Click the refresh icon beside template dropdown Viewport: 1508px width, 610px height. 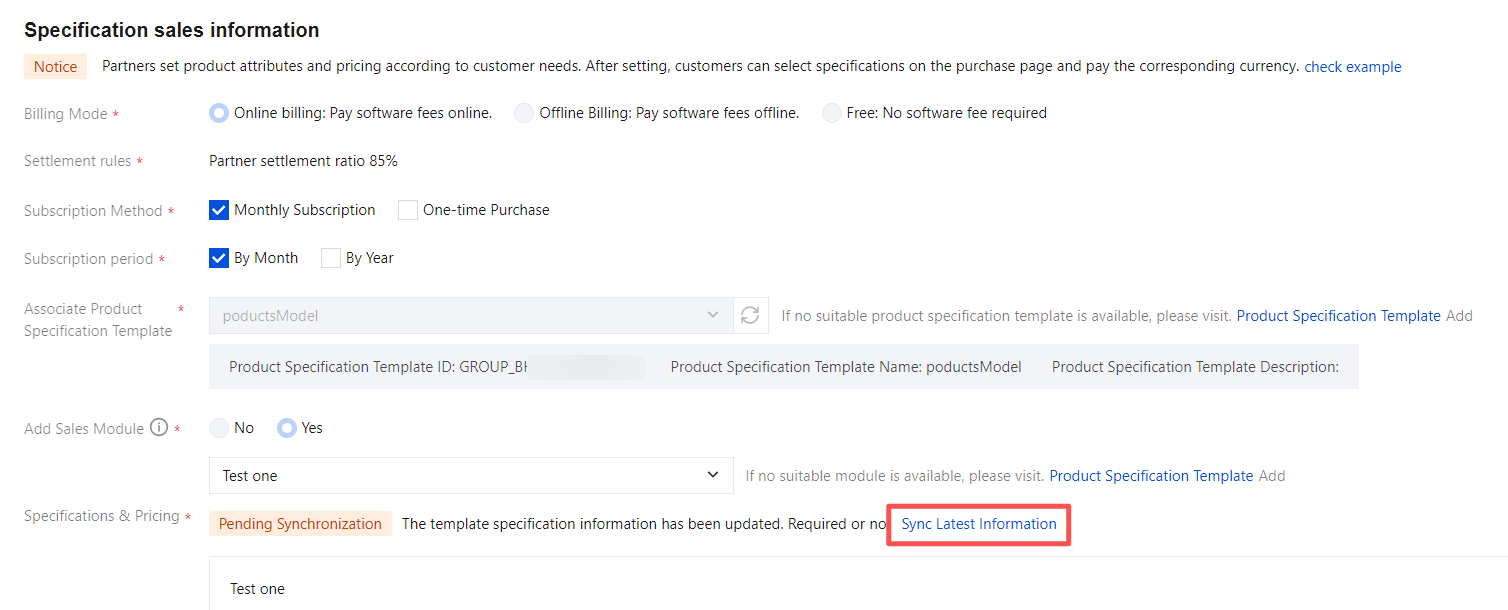(750, 316)
